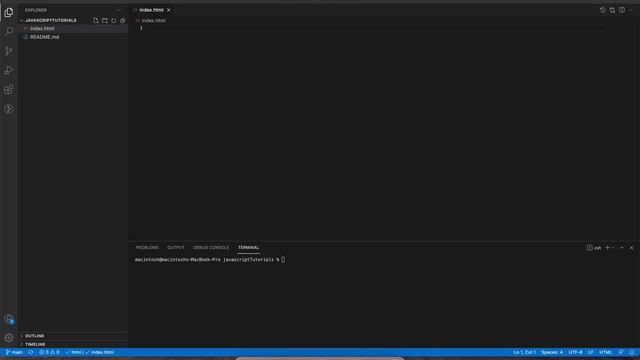Create a new folder in Explorer
Image resolution: width=640 pixels, height=360 pixels.
pos(105,20)
